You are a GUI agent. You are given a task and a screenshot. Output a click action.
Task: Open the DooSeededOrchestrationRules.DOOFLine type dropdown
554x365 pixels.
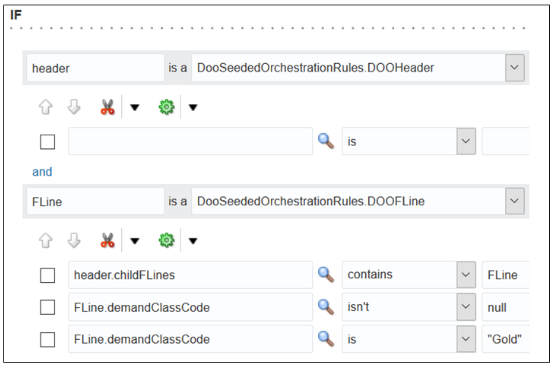coord(514,201)
